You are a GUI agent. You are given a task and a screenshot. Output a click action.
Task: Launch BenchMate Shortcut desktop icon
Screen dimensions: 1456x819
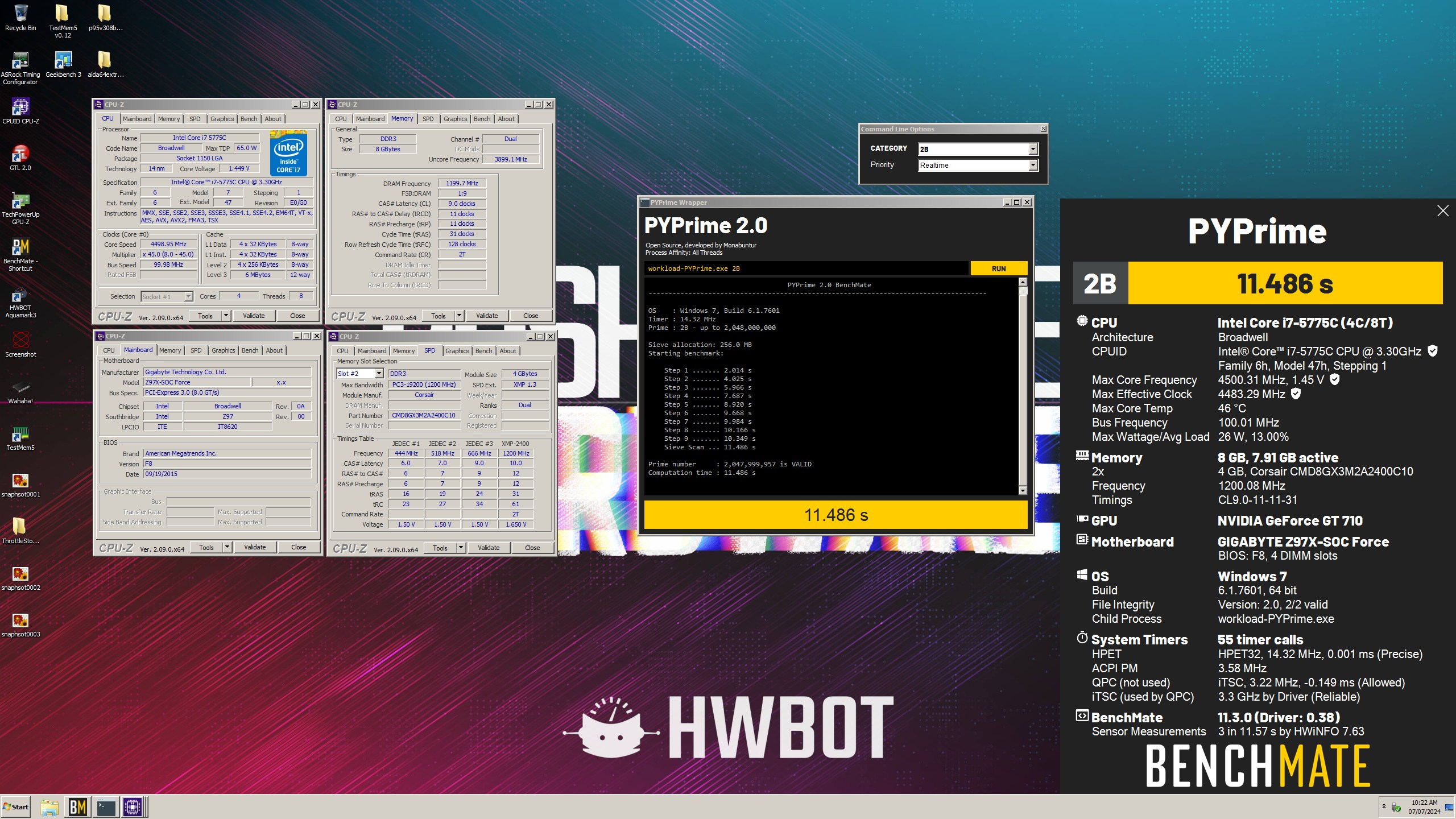coord(20,255)
